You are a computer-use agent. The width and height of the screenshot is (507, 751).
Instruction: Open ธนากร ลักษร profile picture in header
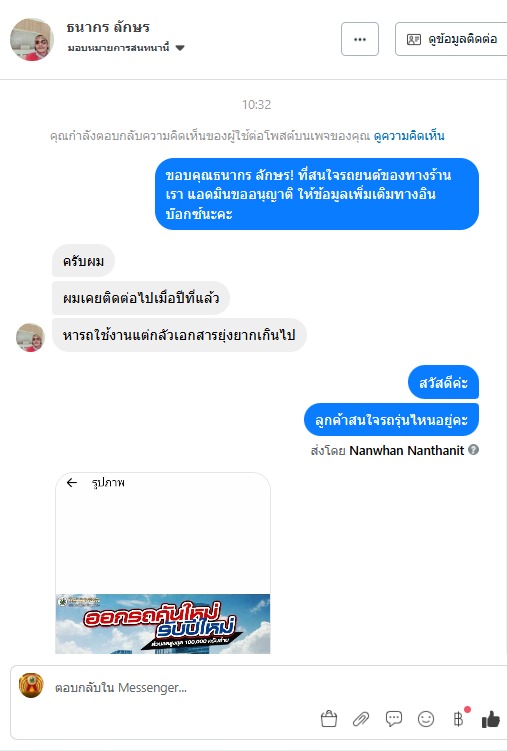(32, 40)
